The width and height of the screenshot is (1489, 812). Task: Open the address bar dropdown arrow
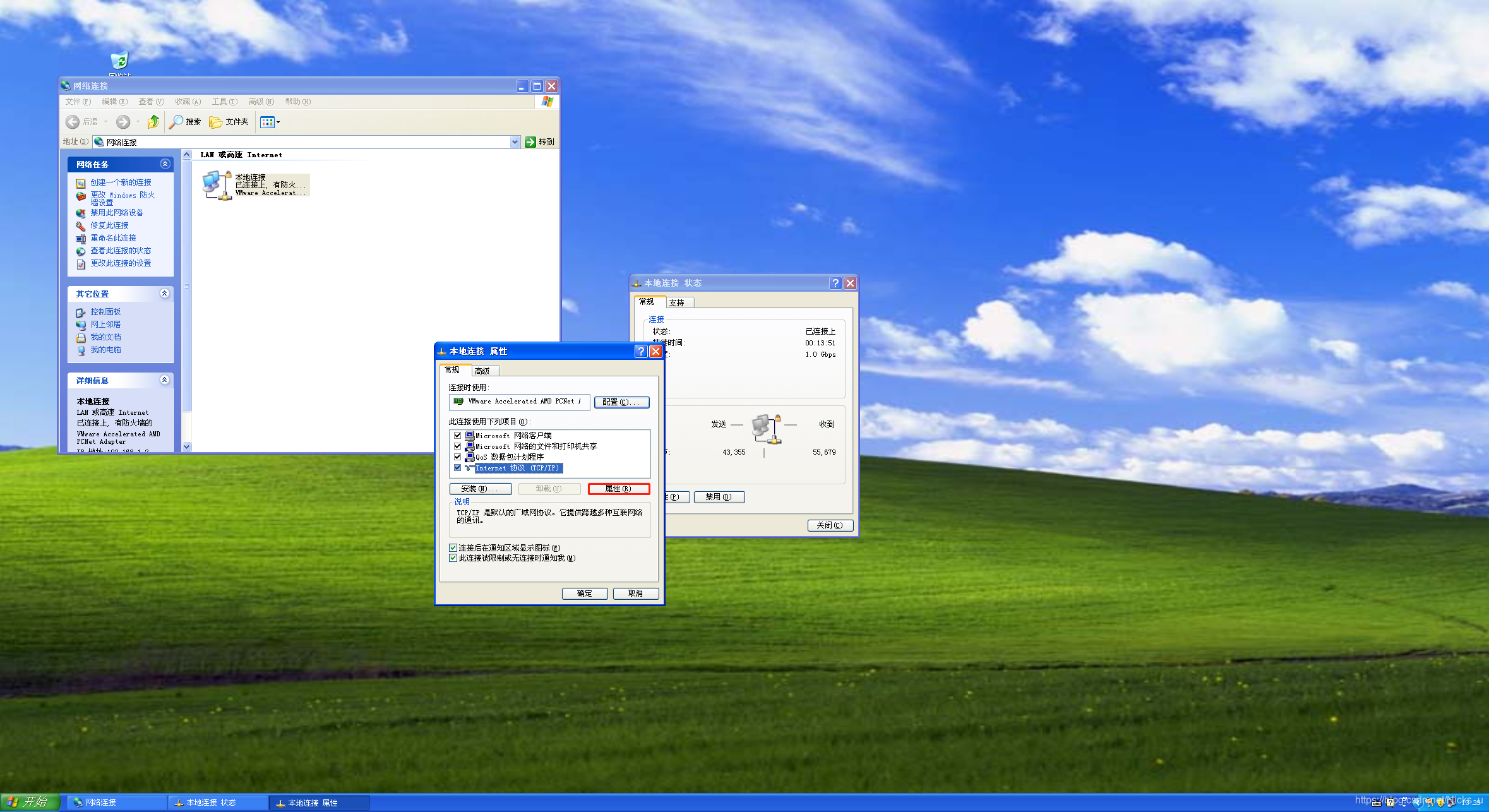point(515,142)
